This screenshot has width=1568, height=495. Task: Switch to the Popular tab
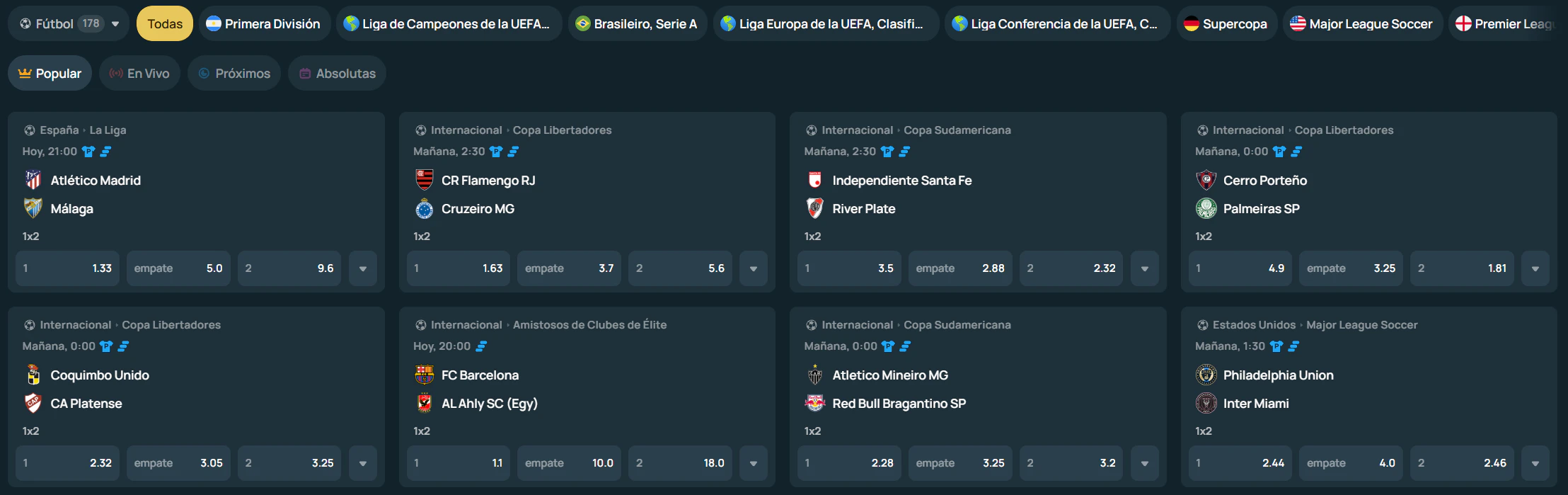click(50, 73)
